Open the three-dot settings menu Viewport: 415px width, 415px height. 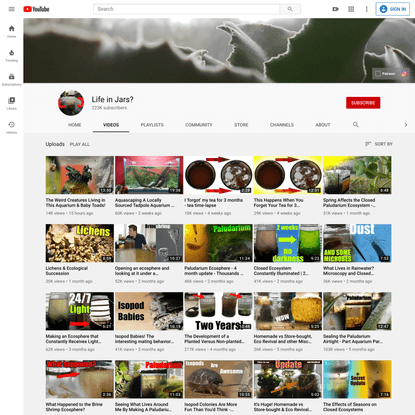pyautogui.click(x=366, y=9)
